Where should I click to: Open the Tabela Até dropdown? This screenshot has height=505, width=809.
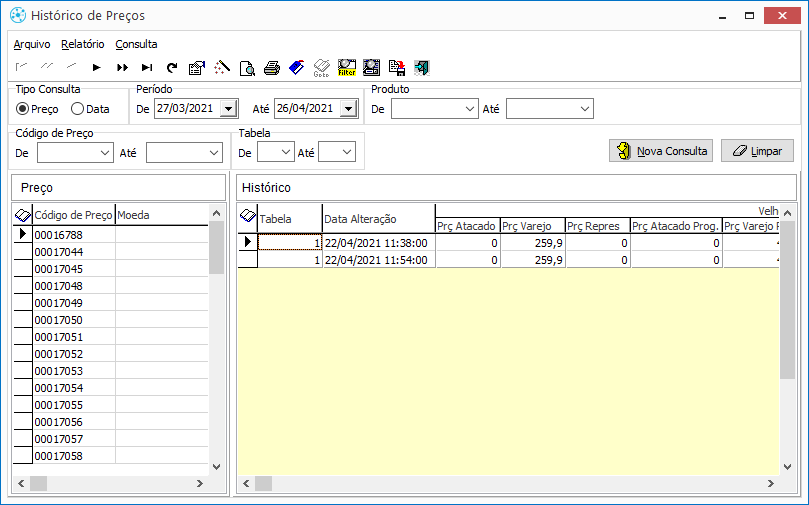[347, 152]
